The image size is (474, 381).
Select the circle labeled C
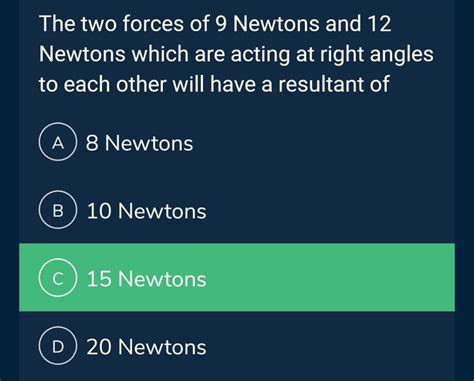pos(58,278)
